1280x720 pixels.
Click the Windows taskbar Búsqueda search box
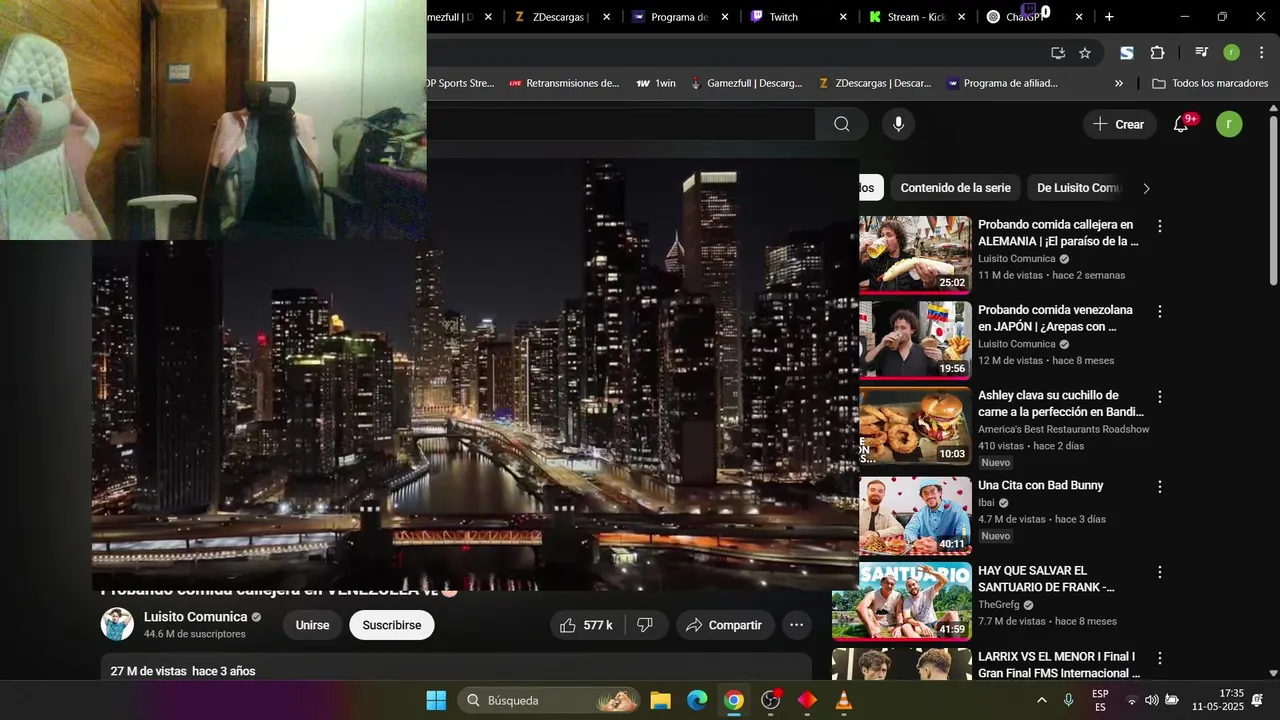(549, 700)
